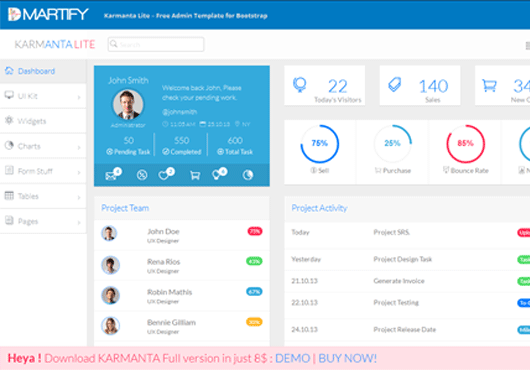Expand the Charts chevron
Image resolution: width=530 pixels, height=370 pixels.
(79, 147)
